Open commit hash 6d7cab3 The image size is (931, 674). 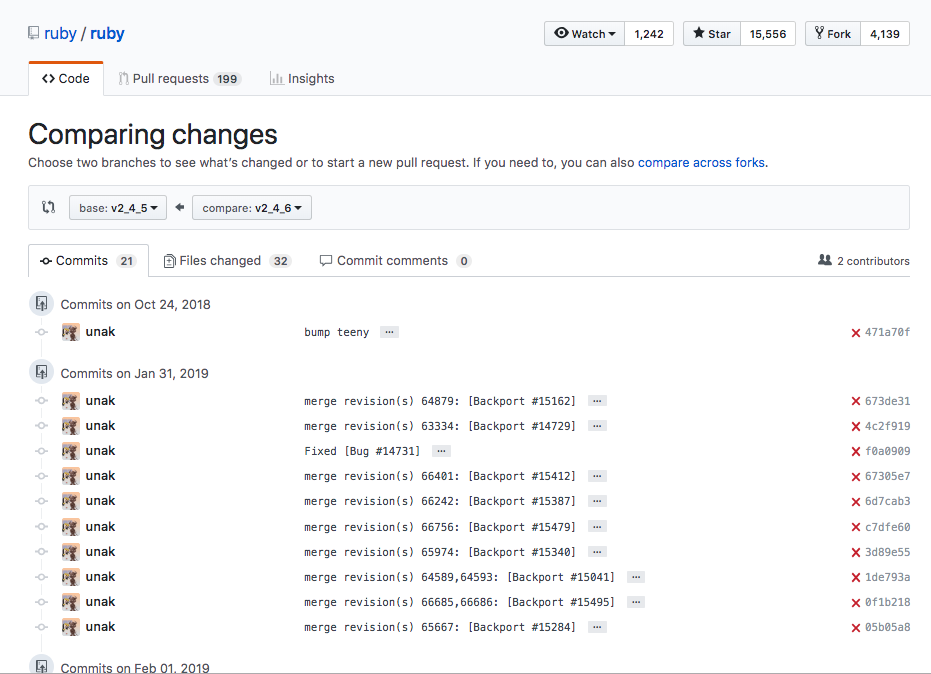(887, 501)
